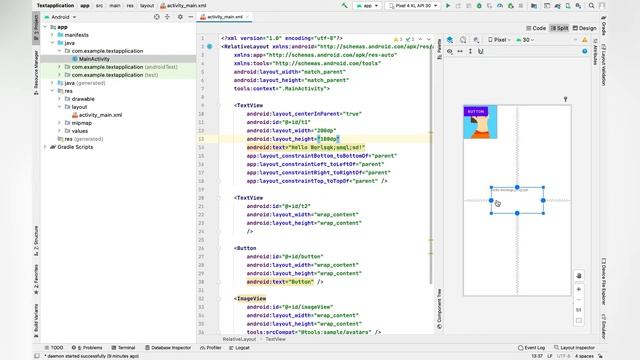Open the API 30 version dropdown
Viewport: 640px width, 360px height.
point(525,40)
